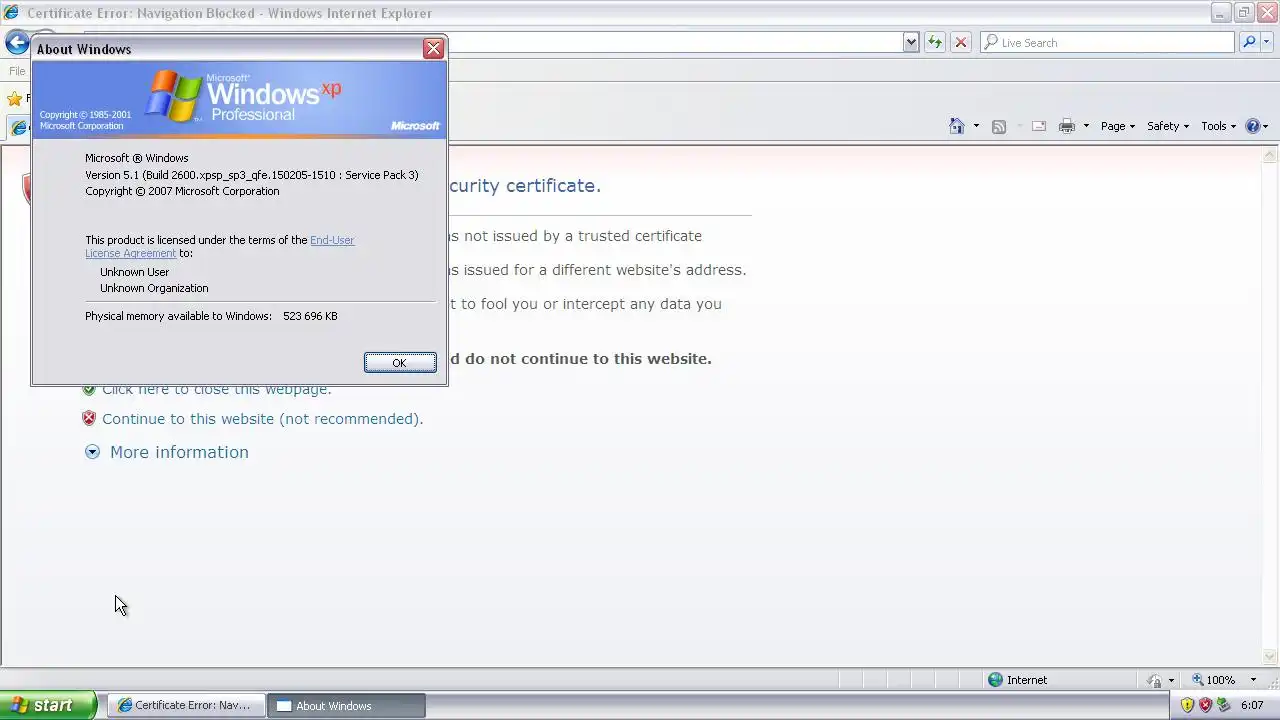This screenshot has width=1280, height=720.
Task: Click the 'Version 5.1 (Build 2600...' line
Action: click(252, 175)
